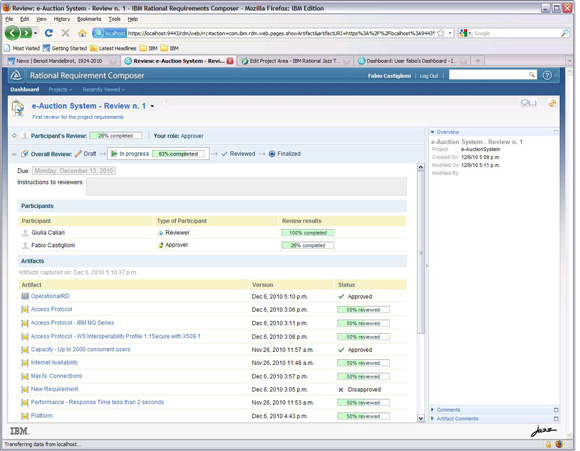Viewport: 580px width, 451px height.
Task: Click the Composer header search field
Action: 489,75
